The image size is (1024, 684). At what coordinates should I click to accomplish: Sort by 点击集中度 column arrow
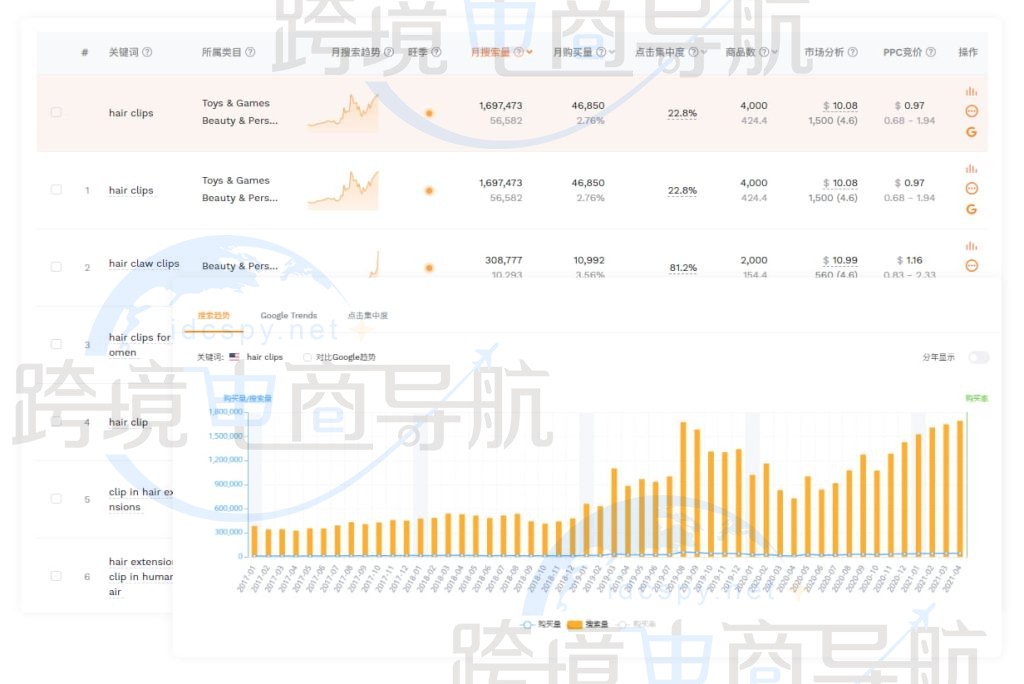(704, 52)
